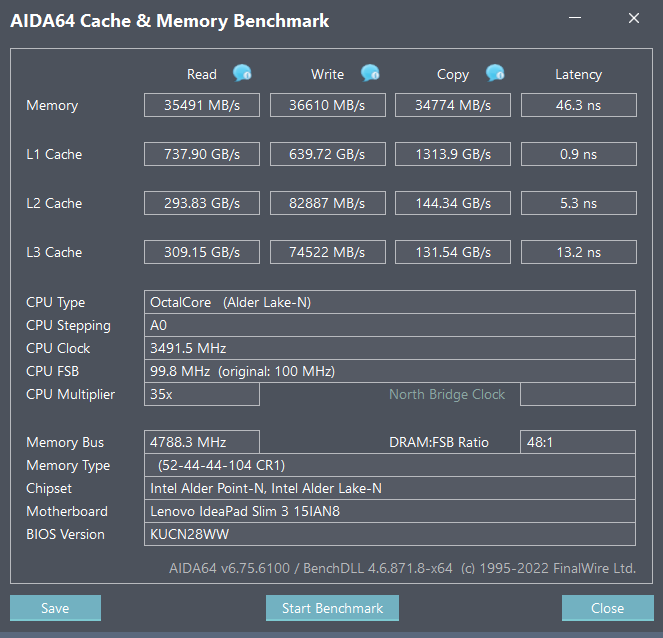Screen dimensions: 663x638
Task: Select the L1 Cache Latency value 0.9 ns
Action: (x=579, y=154)
